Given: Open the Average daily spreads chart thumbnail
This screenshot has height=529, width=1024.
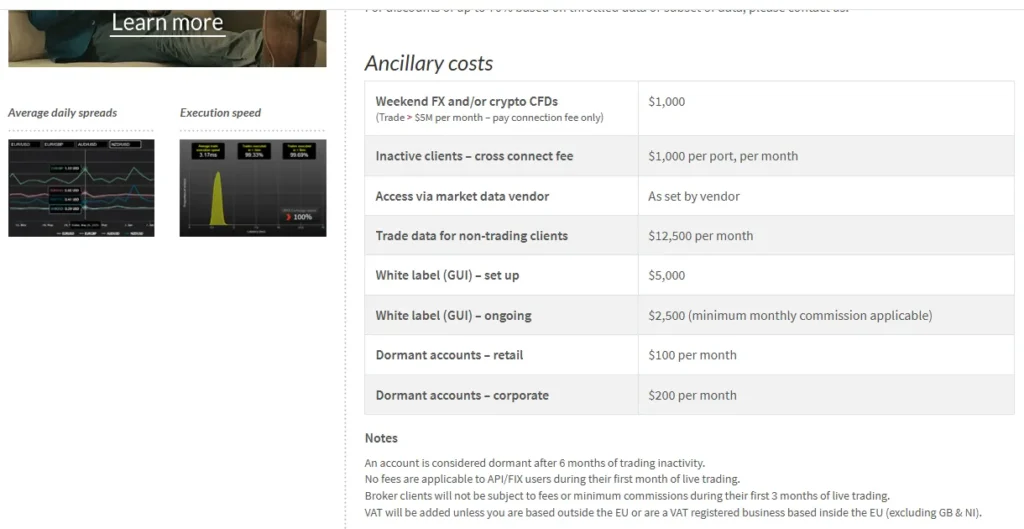Looking at the screenshot, I should pos(81,188).
